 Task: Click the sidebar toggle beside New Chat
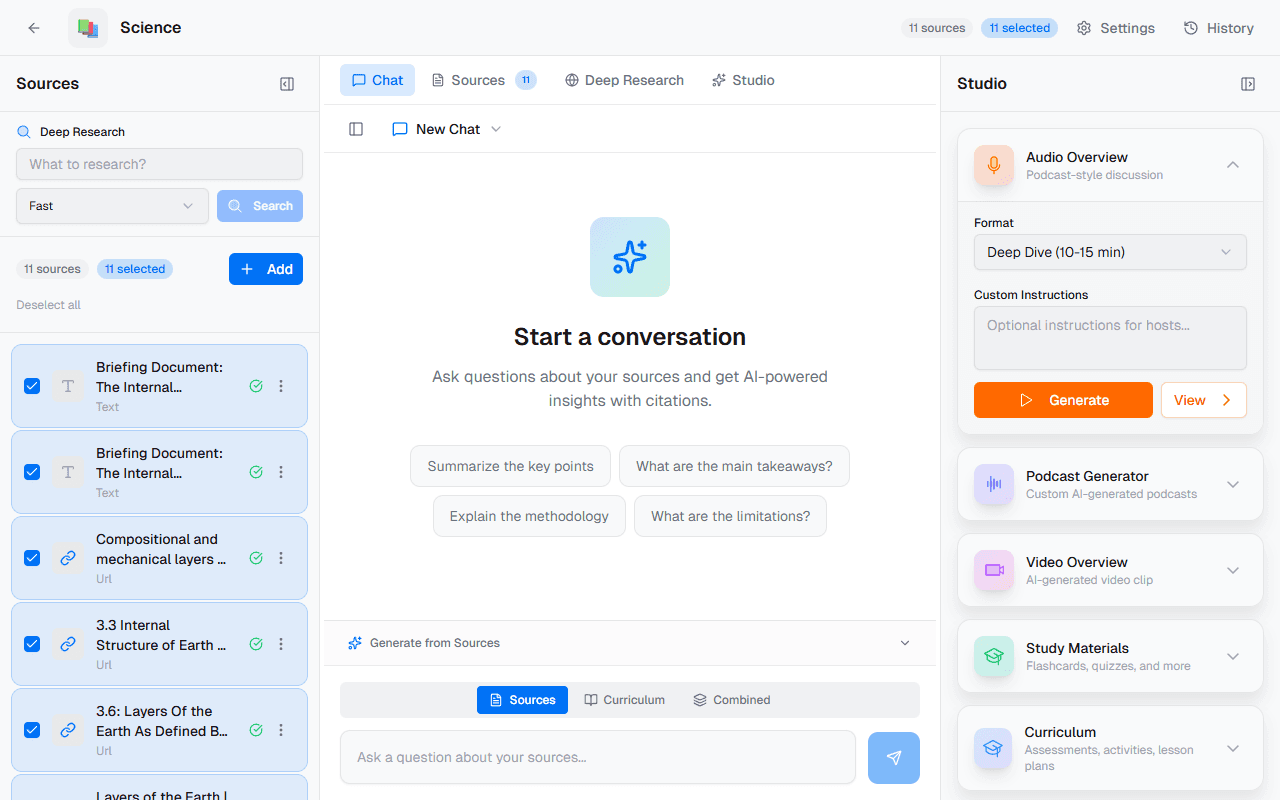pos(356,129)
